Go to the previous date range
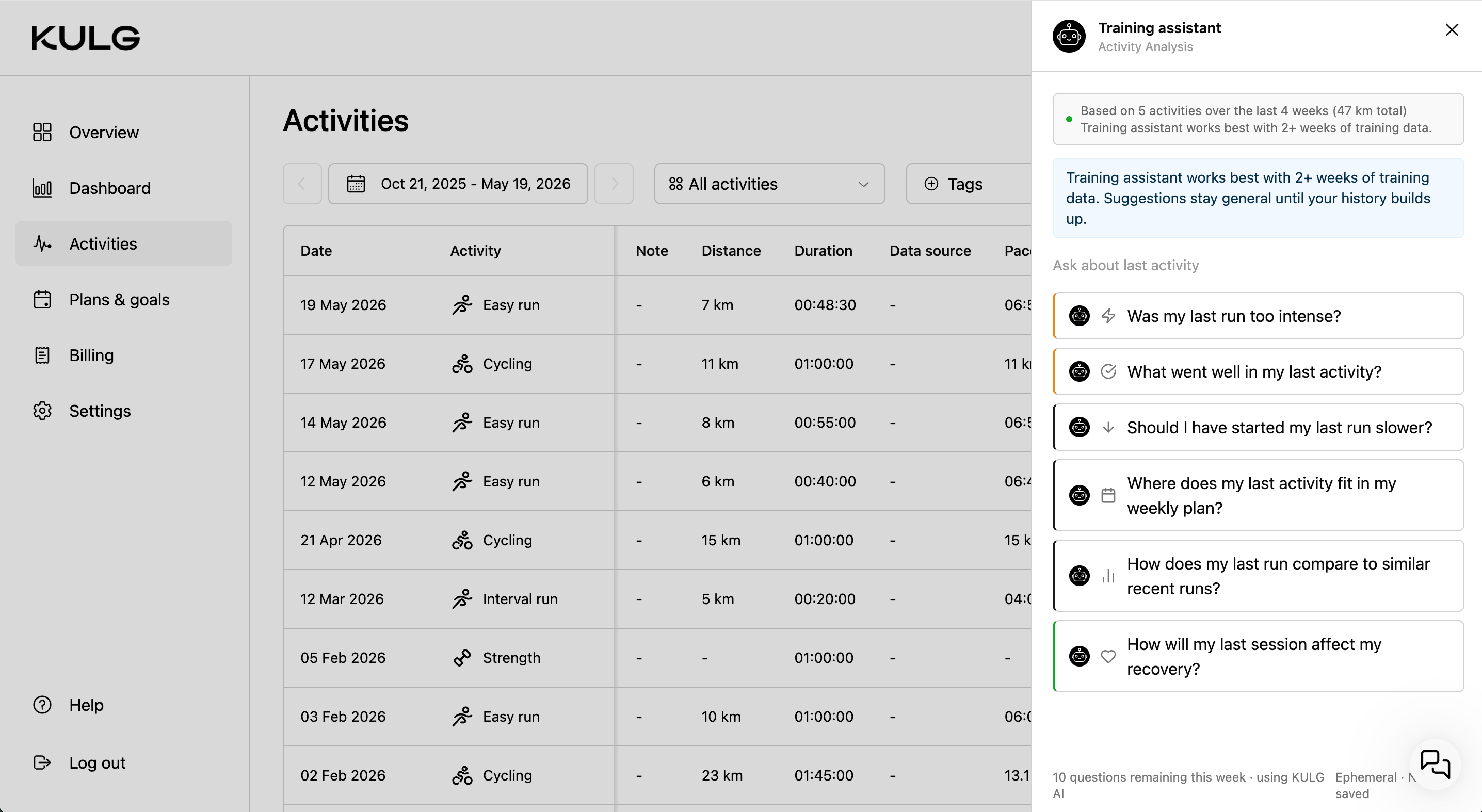 pyautogui.click(x=302, y=184)
